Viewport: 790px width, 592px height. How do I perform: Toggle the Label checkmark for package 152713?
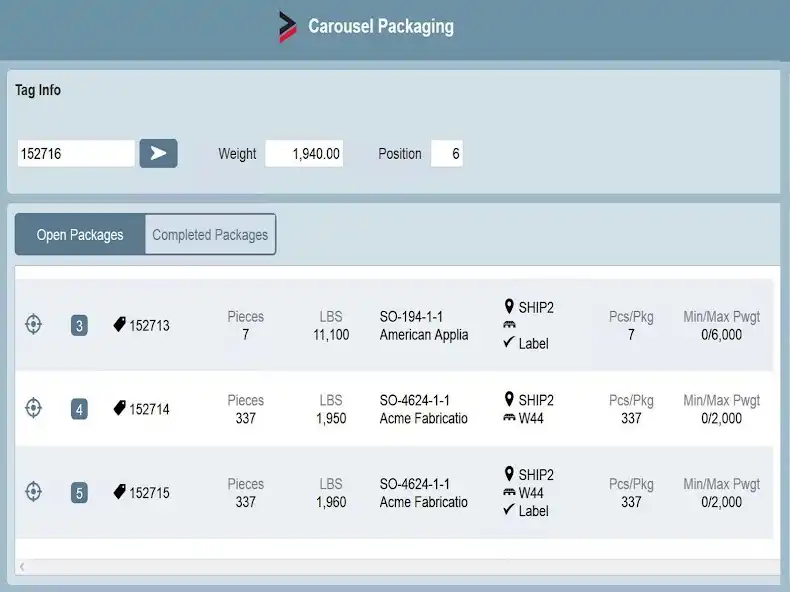(509, 343)
